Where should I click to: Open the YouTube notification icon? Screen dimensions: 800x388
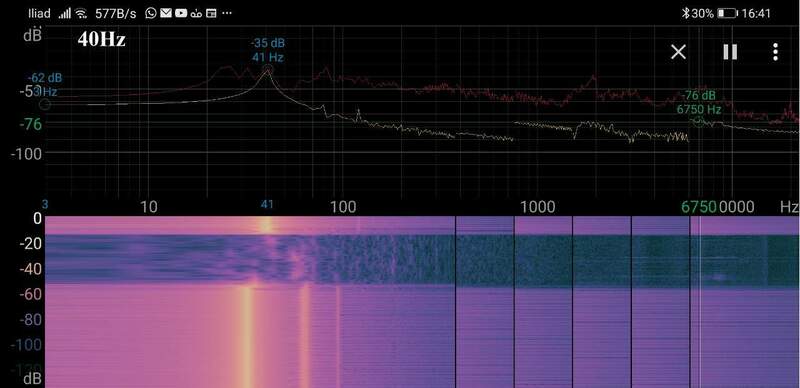[181, 13]
